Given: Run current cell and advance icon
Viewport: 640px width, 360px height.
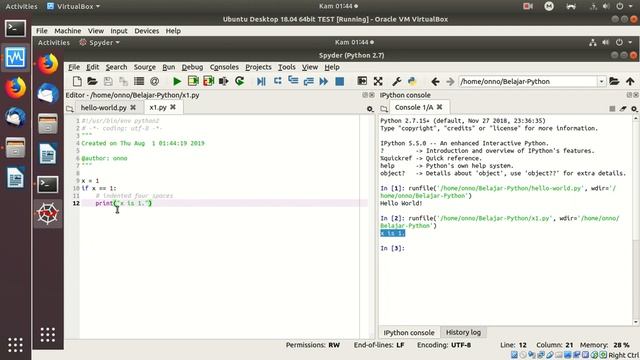Looking at the screenshot, I should click(209, 81).
